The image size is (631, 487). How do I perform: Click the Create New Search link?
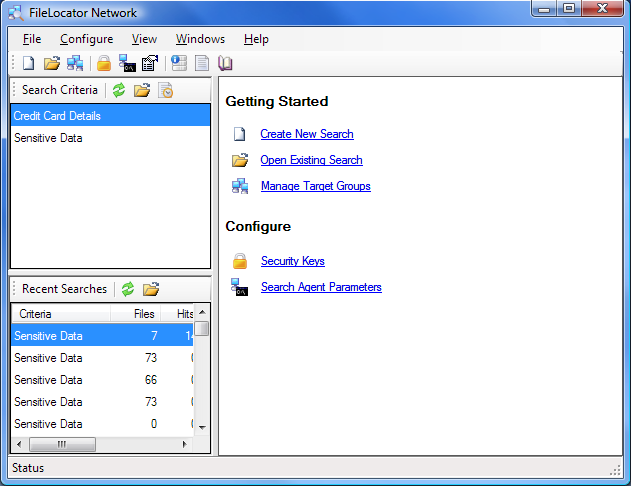coord(307,134)
